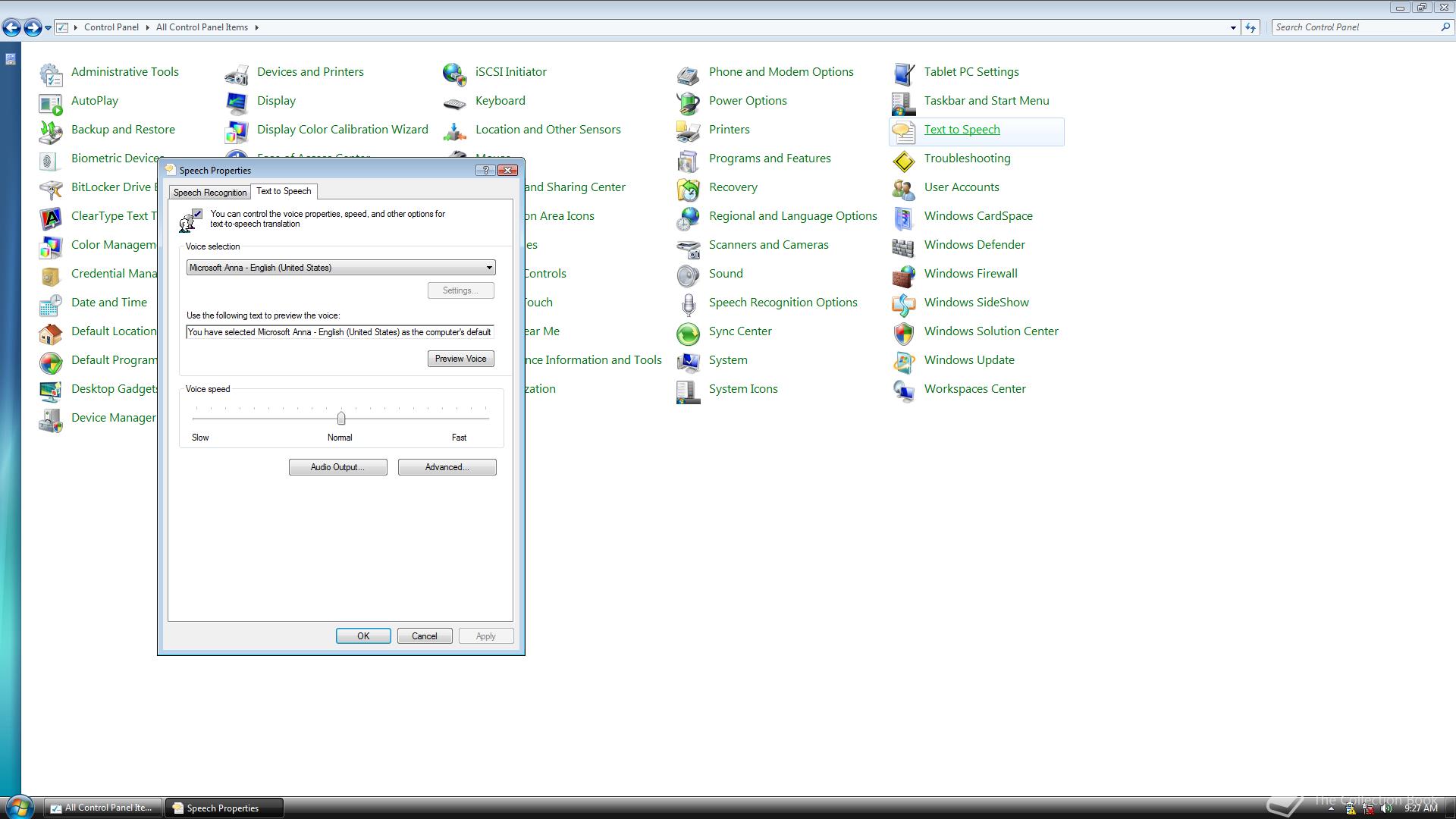The height and width of the screenshot is (819, 1456).
Task: Open the Devices and Printers icon
Action: (x=237, y=74)
